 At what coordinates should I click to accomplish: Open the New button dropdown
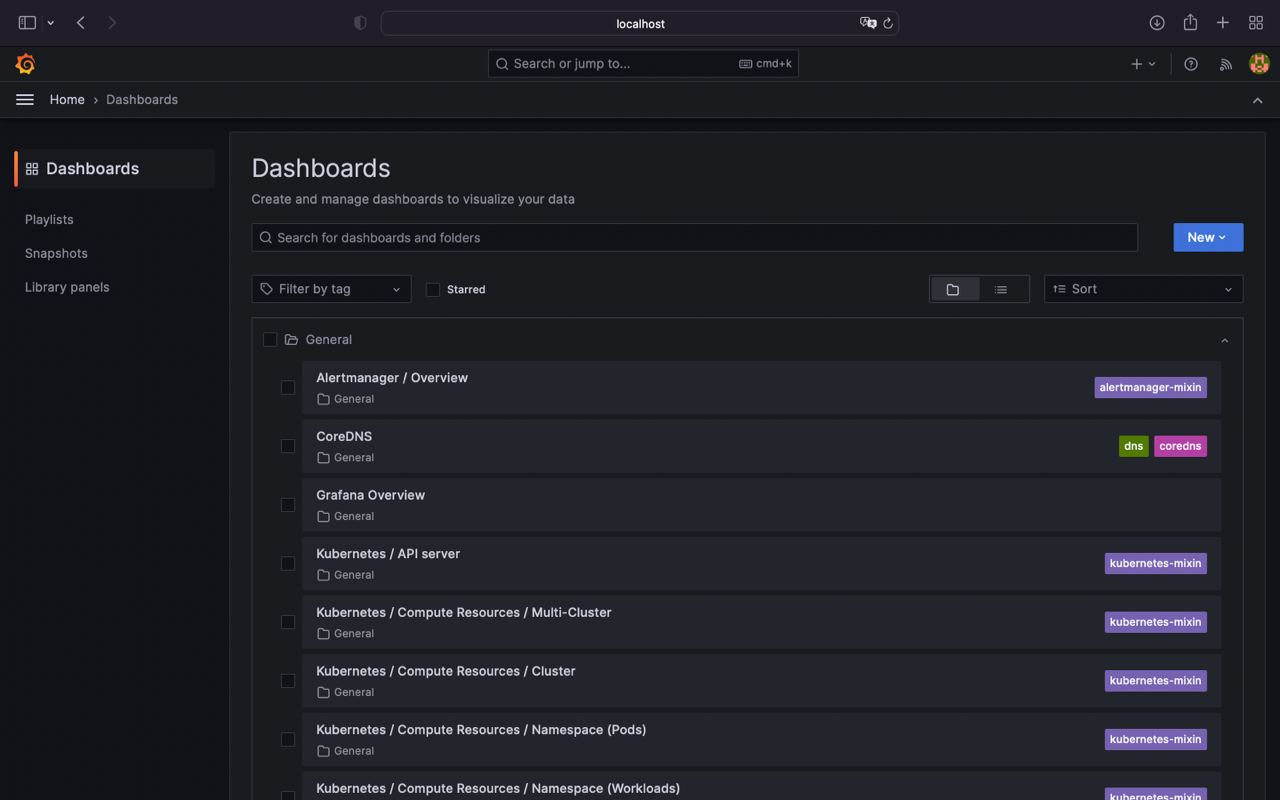(x=1208, y=237)
